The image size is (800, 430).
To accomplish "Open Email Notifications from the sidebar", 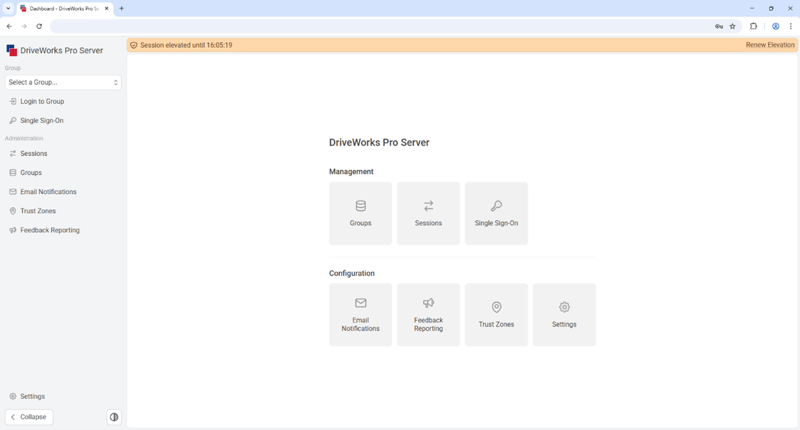I will click(x=63, y=192).
